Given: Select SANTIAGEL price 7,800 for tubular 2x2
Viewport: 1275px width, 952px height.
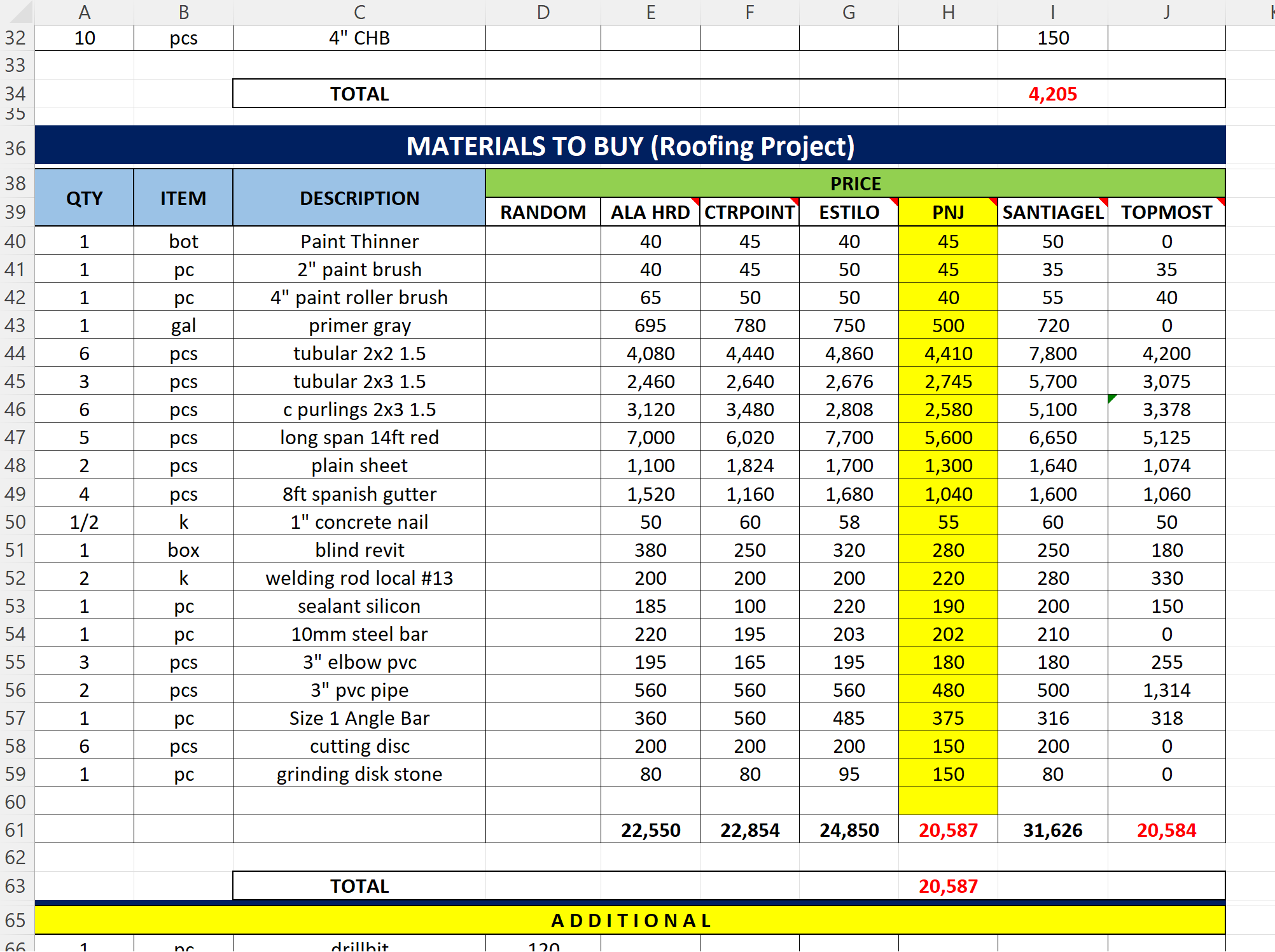Looking at the screenshot, I should tap(1052, 353).
